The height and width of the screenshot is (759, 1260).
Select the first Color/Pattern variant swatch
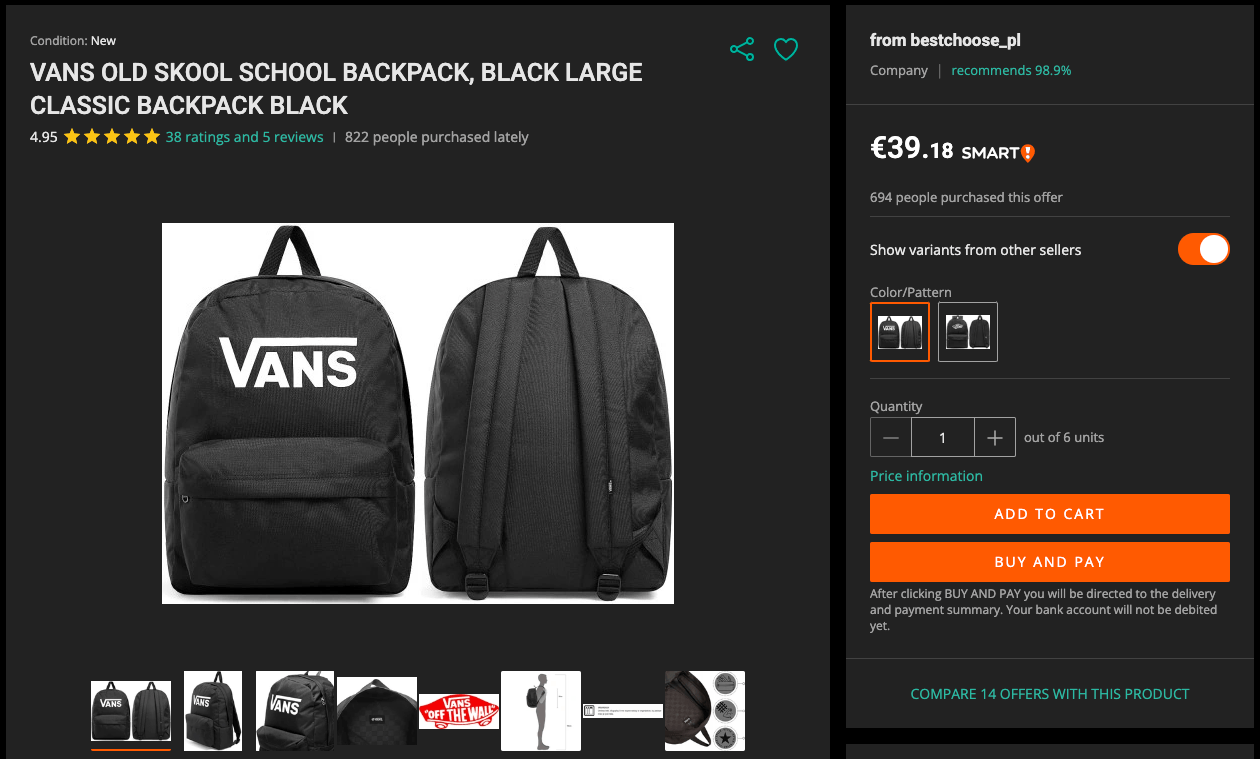point(900,332)
